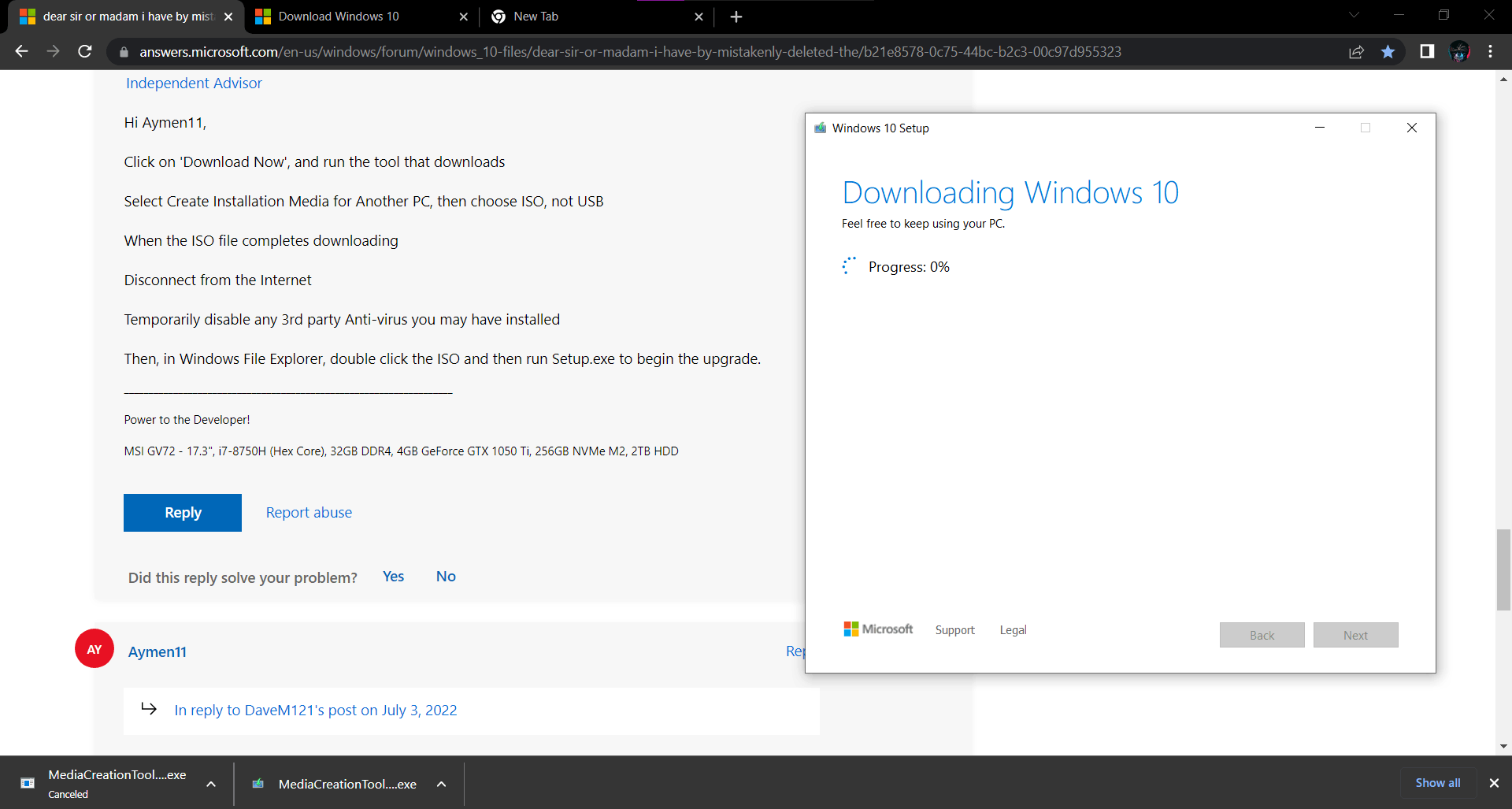Click the Microsoft logo in Setup
This screenshot has width=1512, height=809.
pyautogui.click(x=878, y=629)
